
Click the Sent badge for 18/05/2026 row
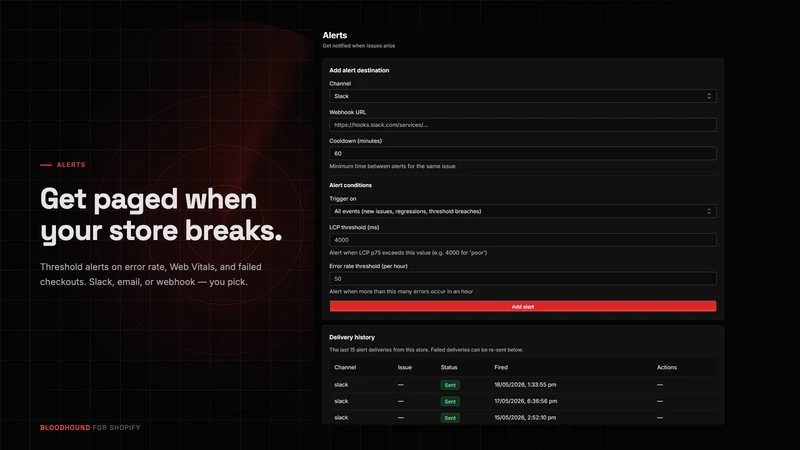click(x=450, y=385)
